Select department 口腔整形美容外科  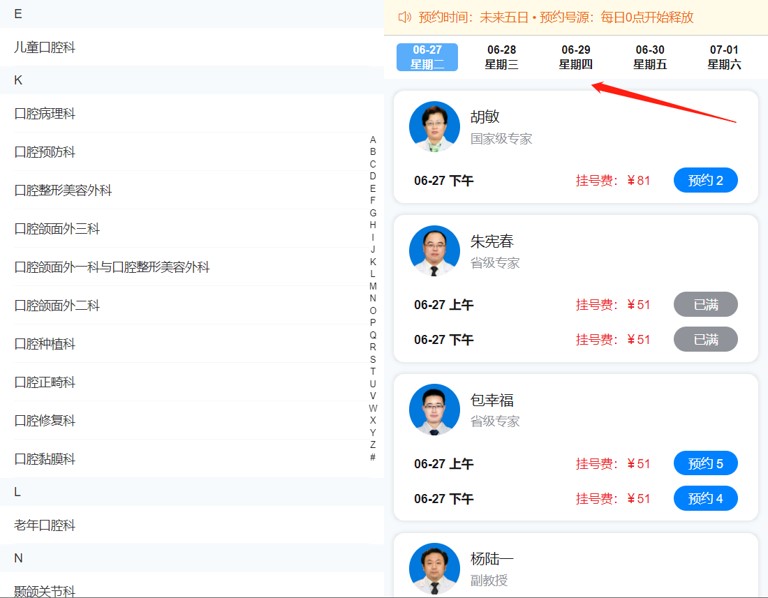pyautogui.click(x=192, y=190)
